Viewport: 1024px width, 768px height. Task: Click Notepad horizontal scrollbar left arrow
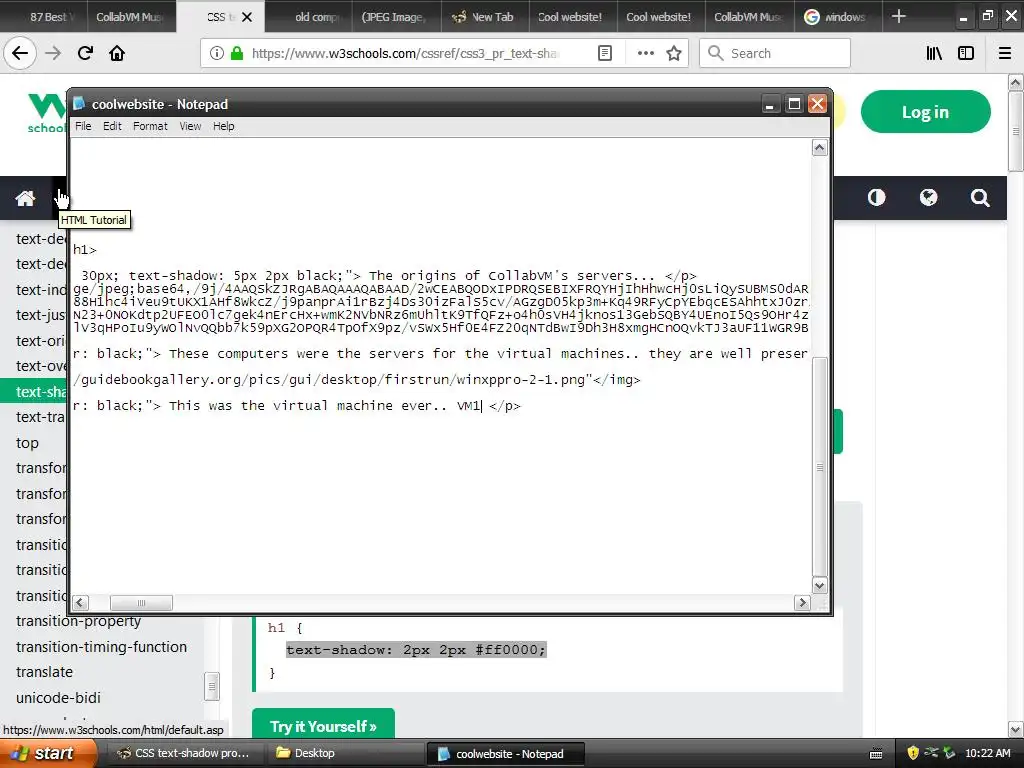(81, 603)
